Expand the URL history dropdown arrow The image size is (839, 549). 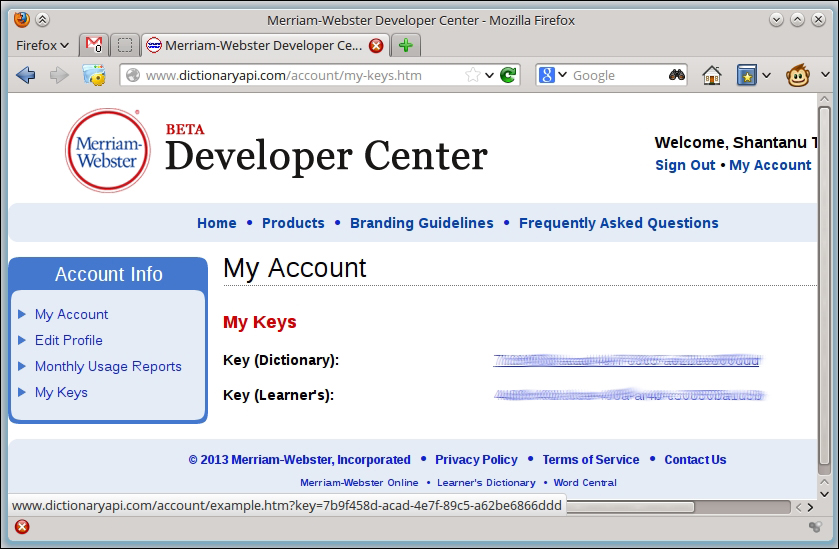[x=490, y=75]
